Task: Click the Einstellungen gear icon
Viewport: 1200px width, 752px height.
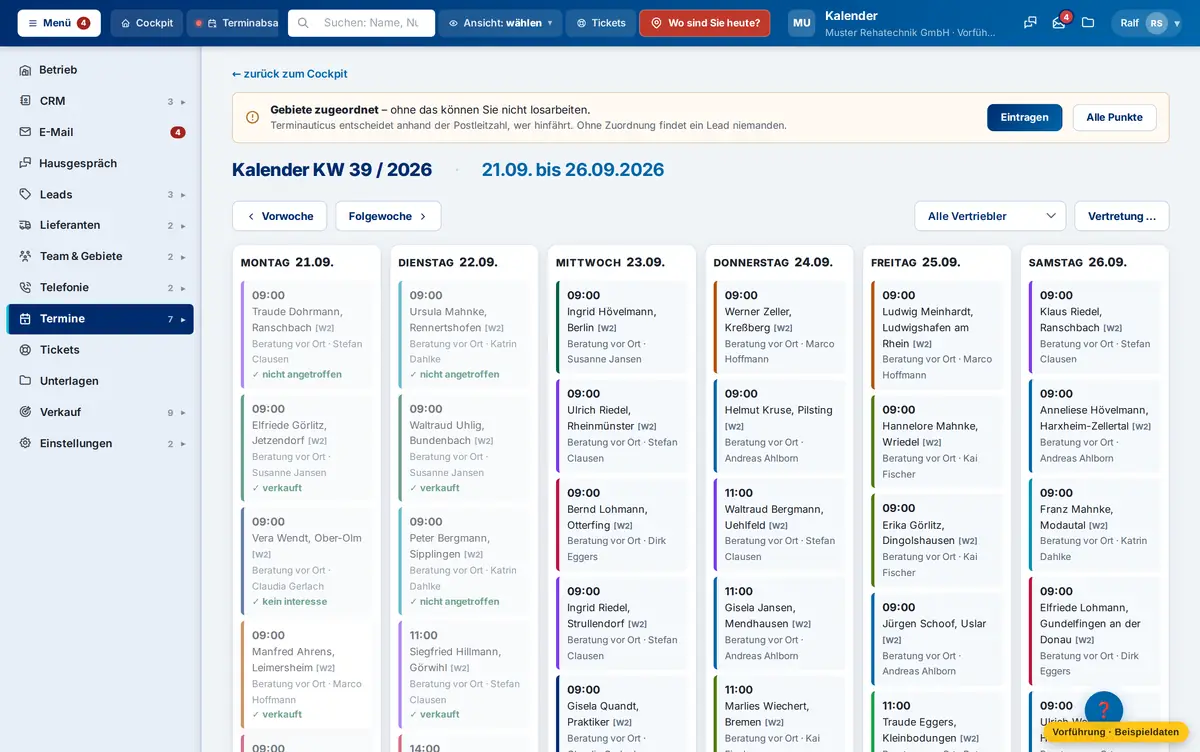Action: tap(25, 443)
